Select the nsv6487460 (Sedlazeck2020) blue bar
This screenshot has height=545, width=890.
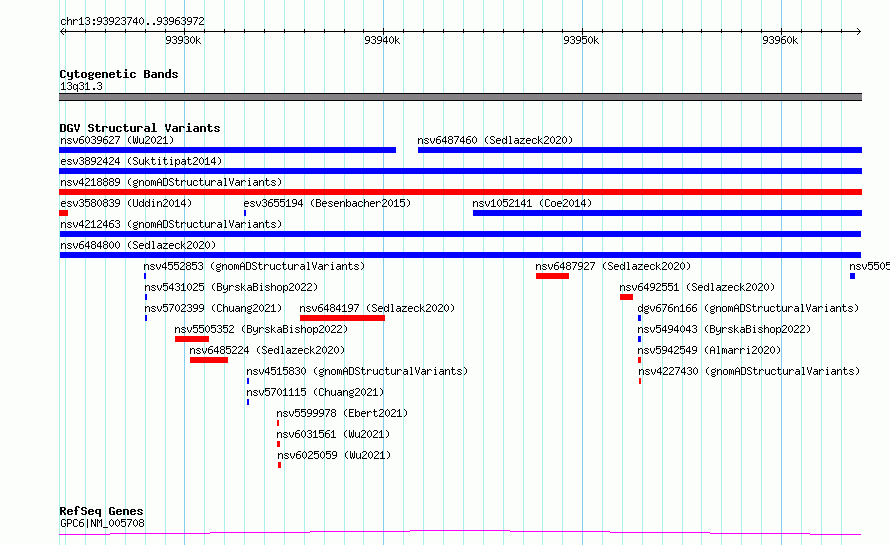(640, 150)
